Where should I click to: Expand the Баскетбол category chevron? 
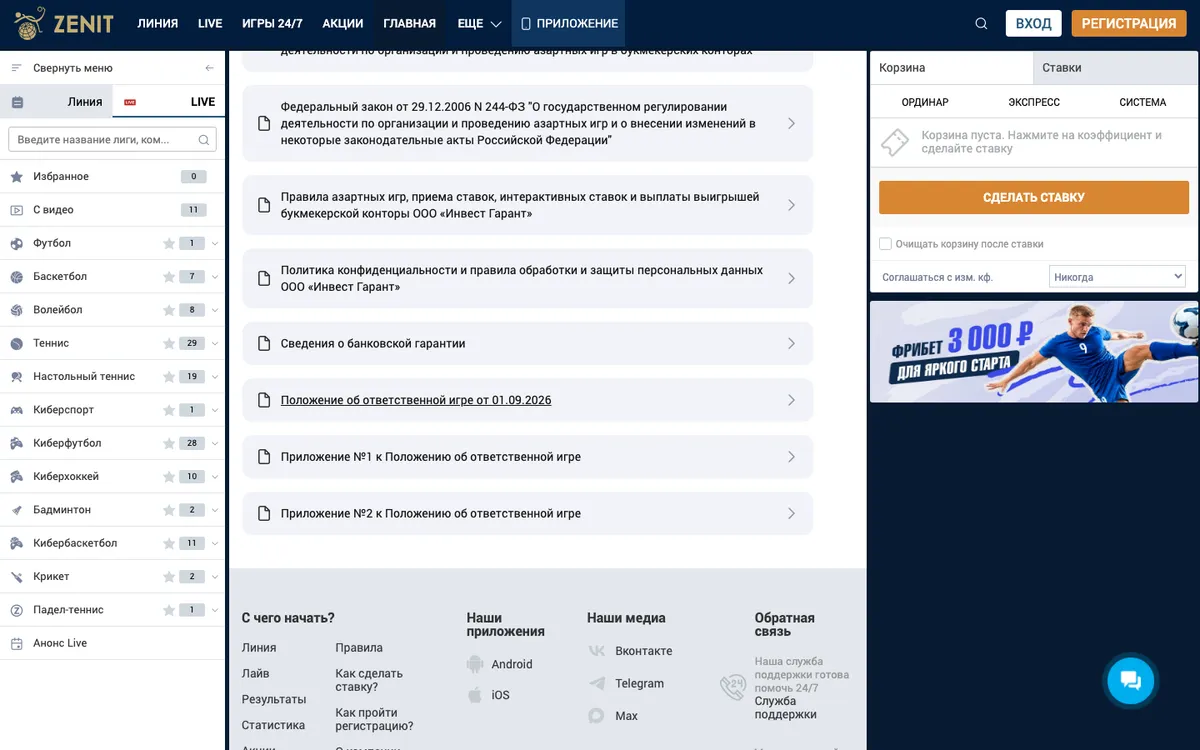pos(215,277)
